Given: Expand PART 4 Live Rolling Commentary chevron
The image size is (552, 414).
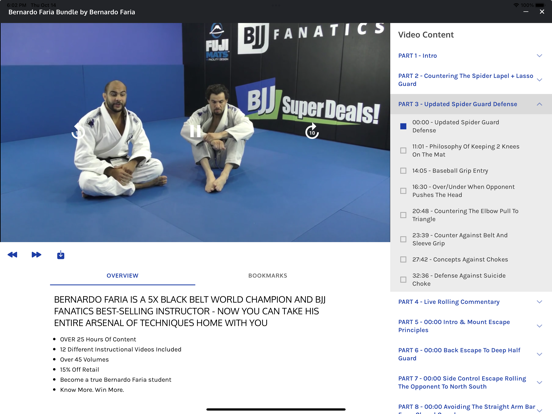Looking at the screenshot, I should [539, 302].
